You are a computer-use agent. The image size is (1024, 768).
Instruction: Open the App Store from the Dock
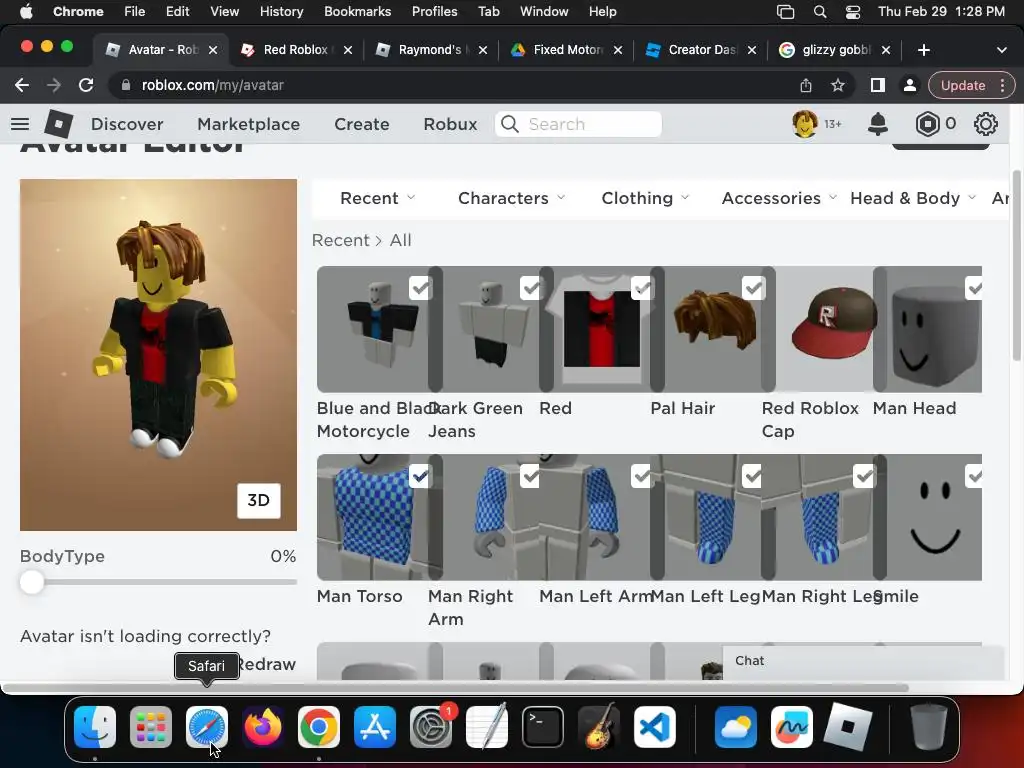(375, 727)
